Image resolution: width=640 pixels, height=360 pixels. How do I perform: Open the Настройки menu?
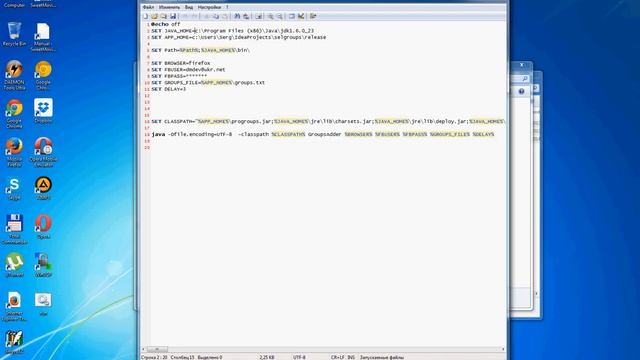209,7
